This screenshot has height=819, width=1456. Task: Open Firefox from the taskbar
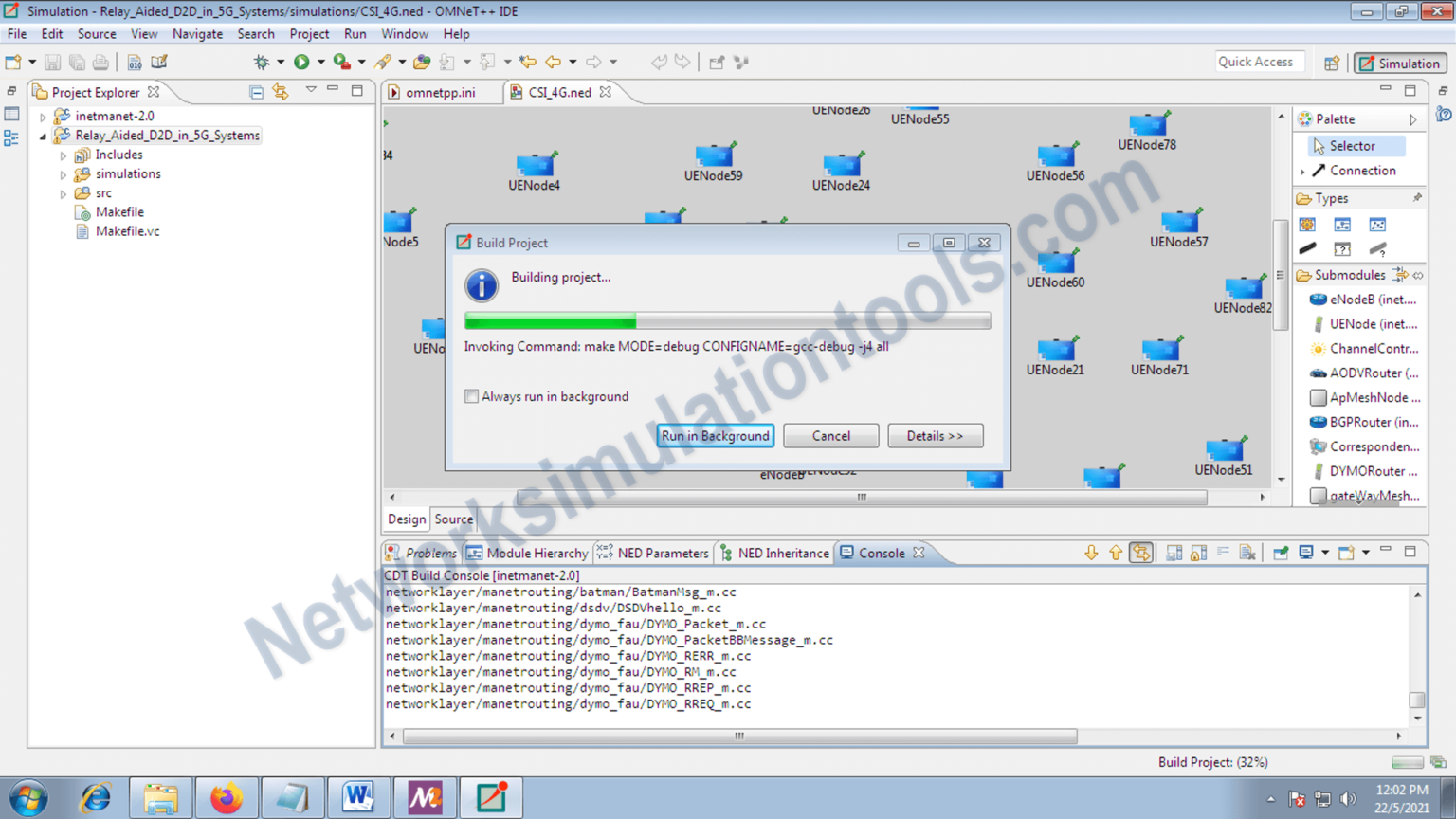(x=226, y=797)
